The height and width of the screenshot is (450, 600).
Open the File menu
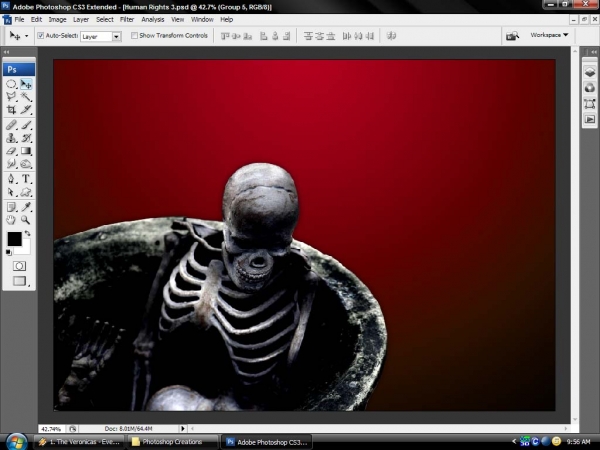click(19, 20)
